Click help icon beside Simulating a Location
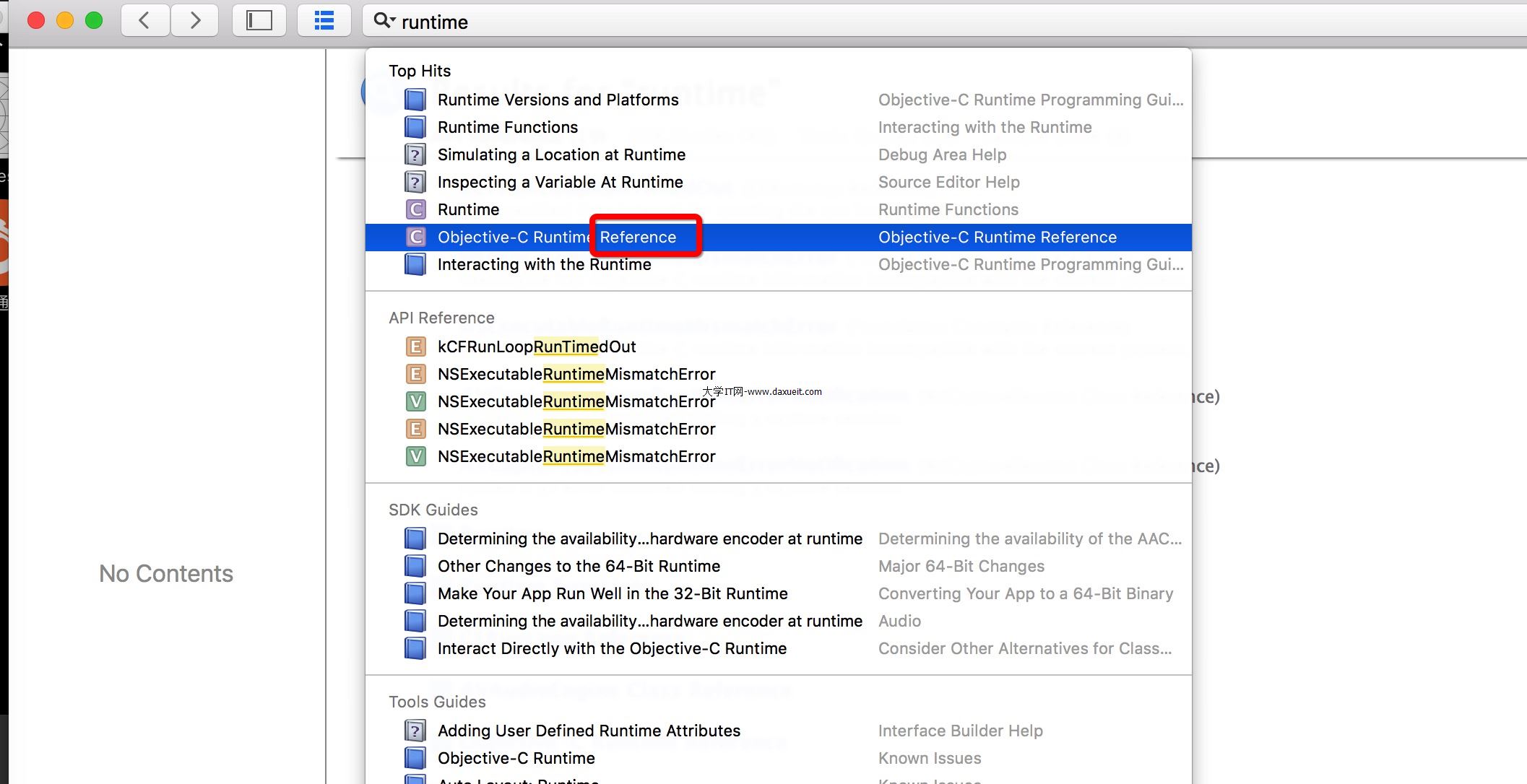 (415, 154)
